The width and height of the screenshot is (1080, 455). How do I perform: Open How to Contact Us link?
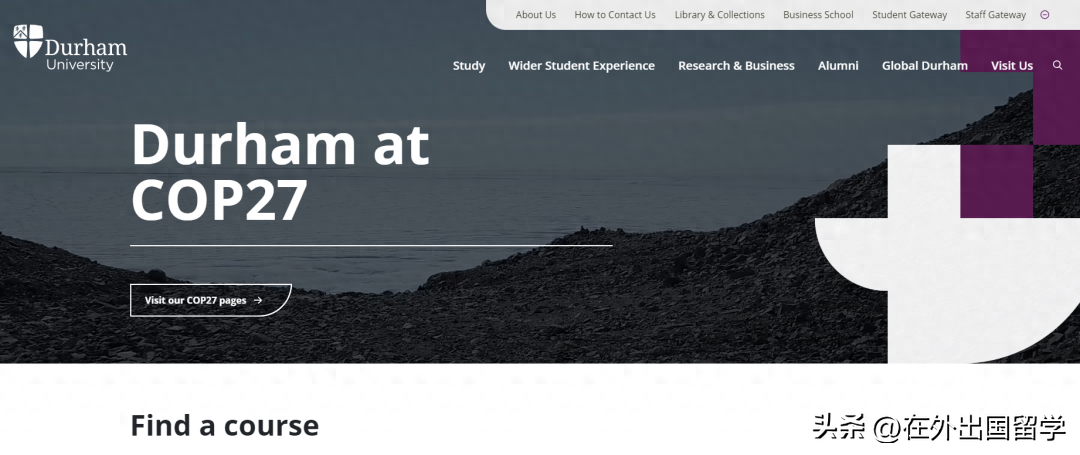(x=615, y=14)
